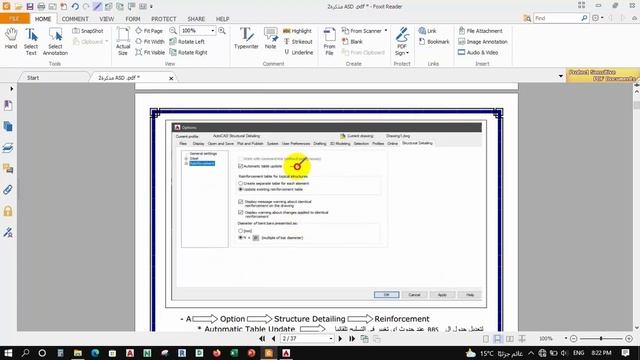
Task: Click the Print icon in quick access toolbar
Action: 41,7
